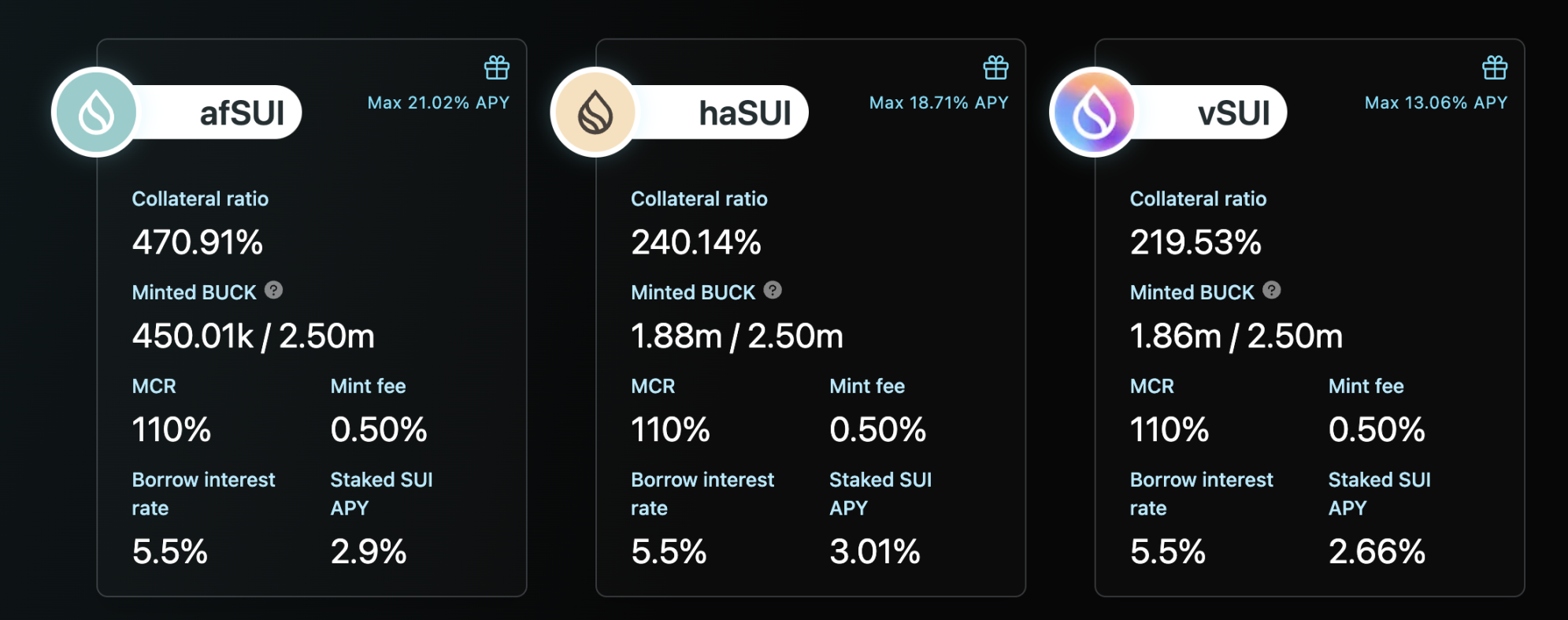
Task: Click the vSUI Staked SUI APY 2.66%
Action: tap(1377, 551)
